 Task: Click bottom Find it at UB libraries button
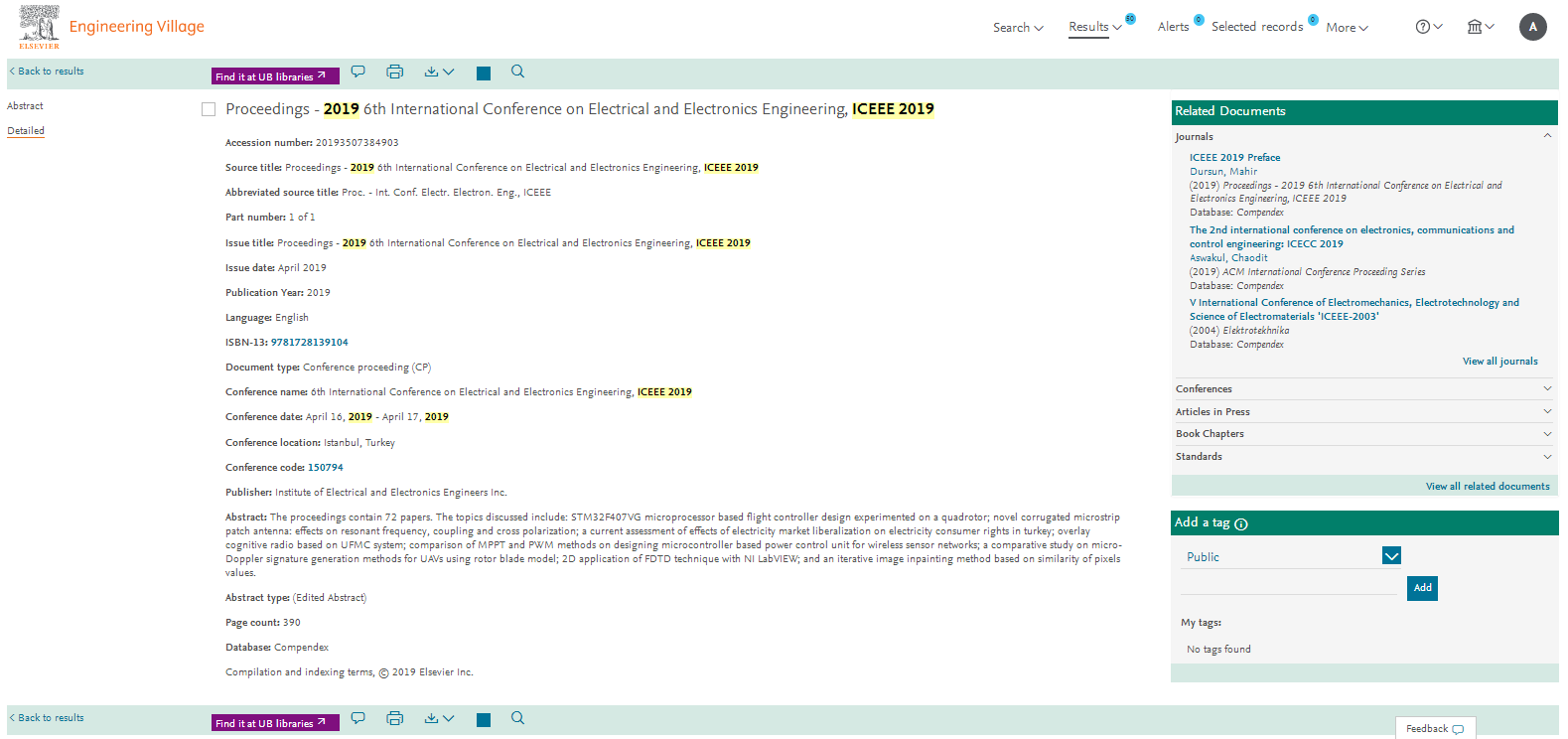point(275,723)
